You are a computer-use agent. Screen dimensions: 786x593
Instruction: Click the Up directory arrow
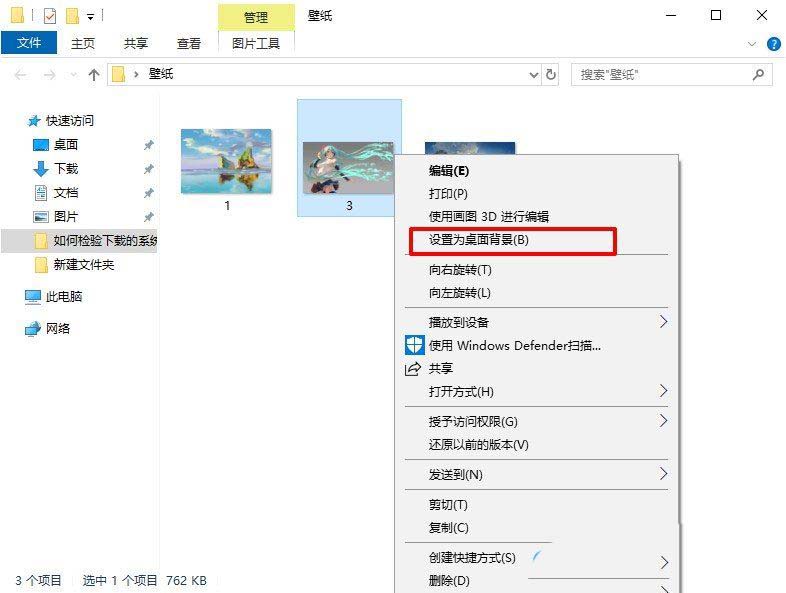(94, 75)
